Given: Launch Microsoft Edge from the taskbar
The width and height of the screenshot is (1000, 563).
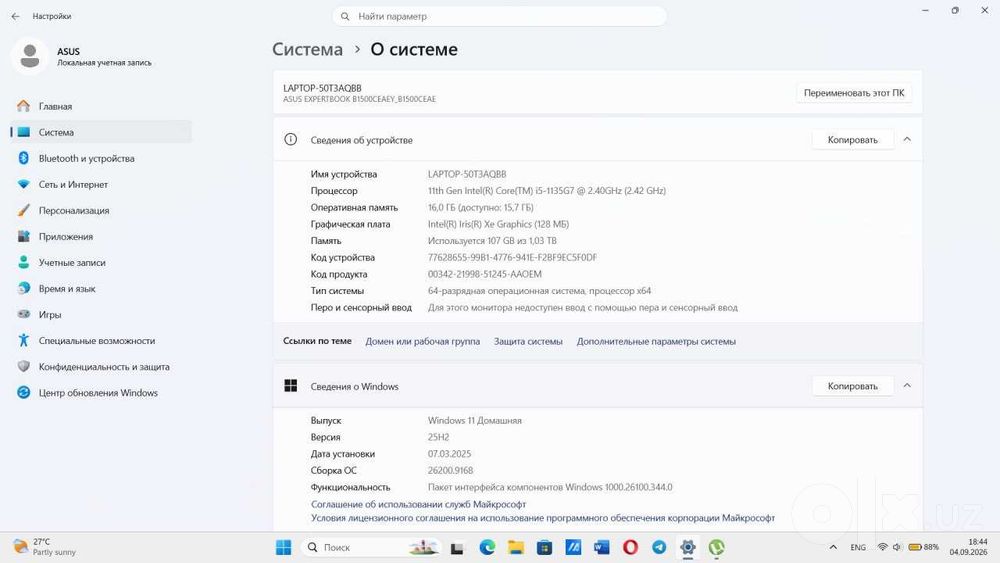Looking at the screenshot, I should click(x=487, y=547).
